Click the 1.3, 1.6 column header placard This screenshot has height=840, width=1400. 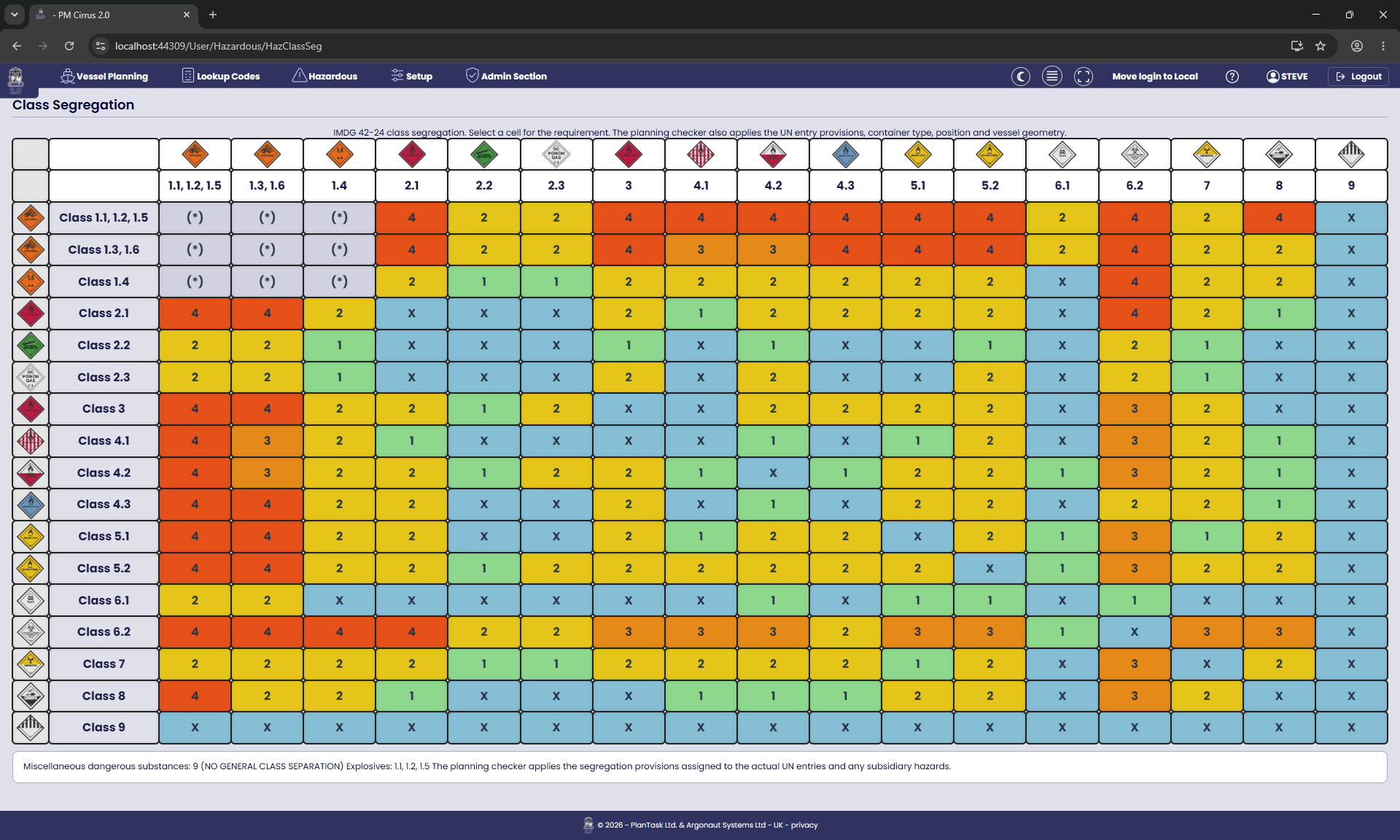point(267,154)
